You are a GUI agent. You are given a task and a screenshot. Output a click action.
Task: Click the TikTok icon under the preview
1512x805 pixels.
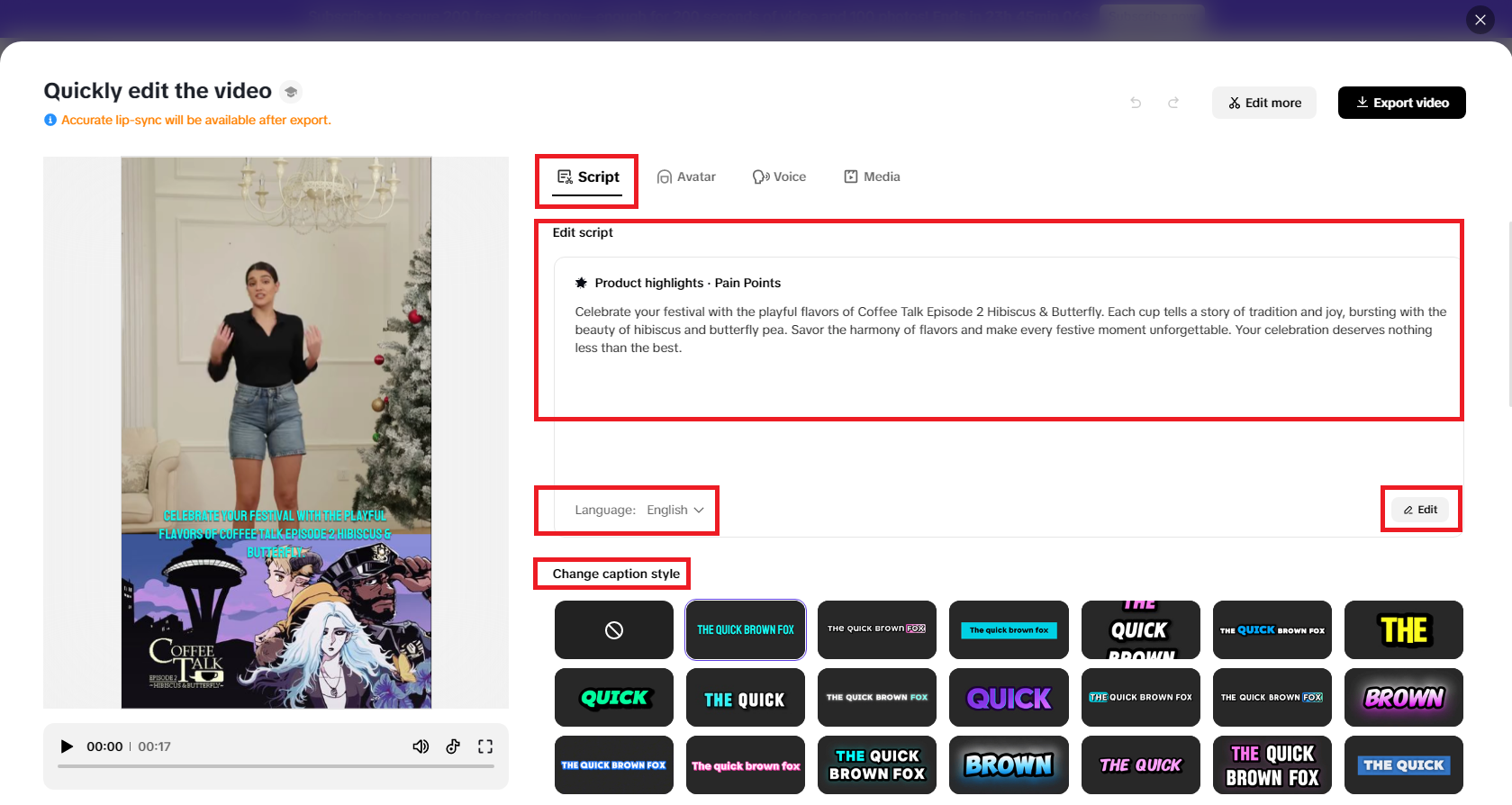(x=453, y=746)
